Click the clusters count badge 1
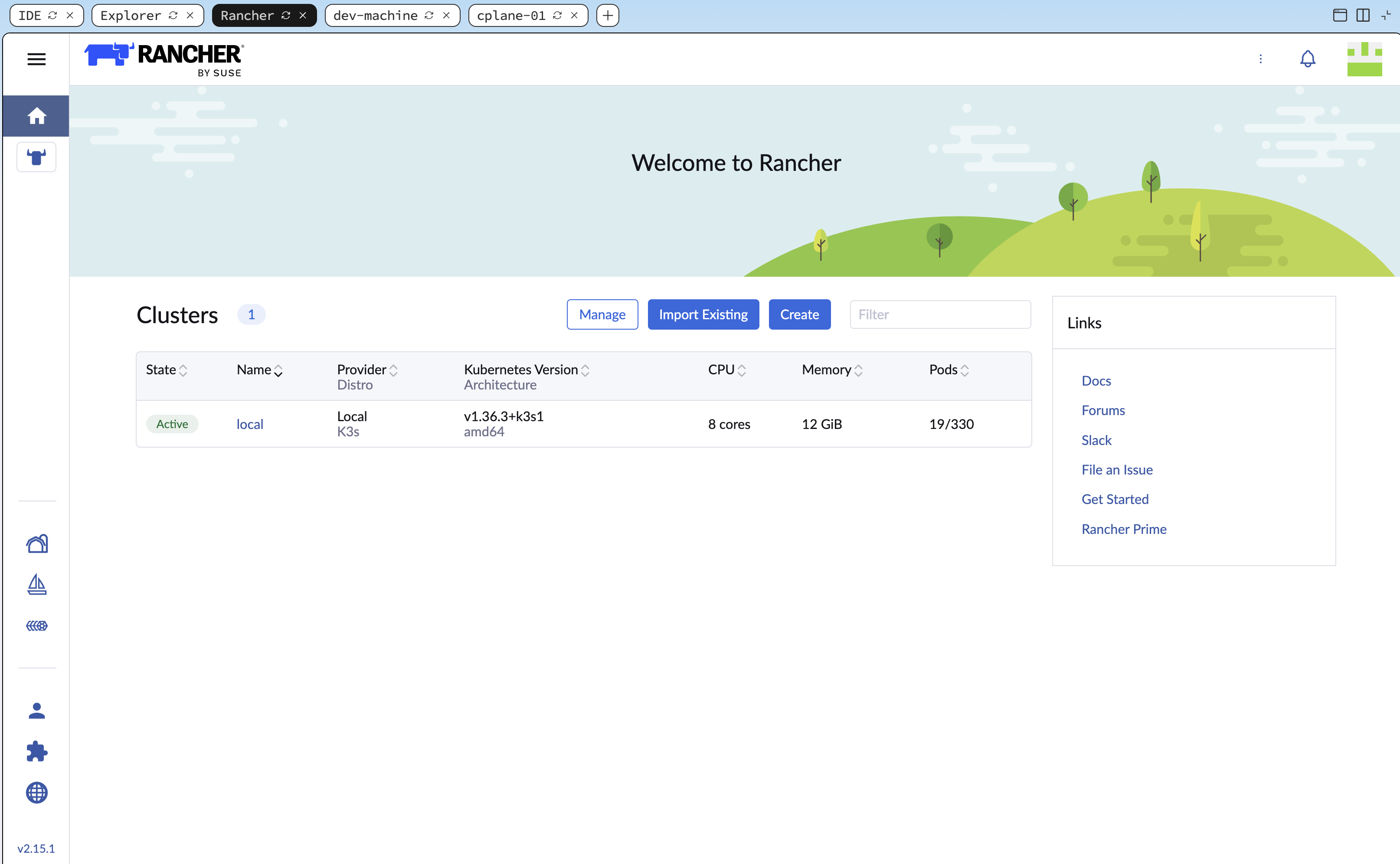The height and width of the screenshot is (864, 1400). click(x=252, y=314)
